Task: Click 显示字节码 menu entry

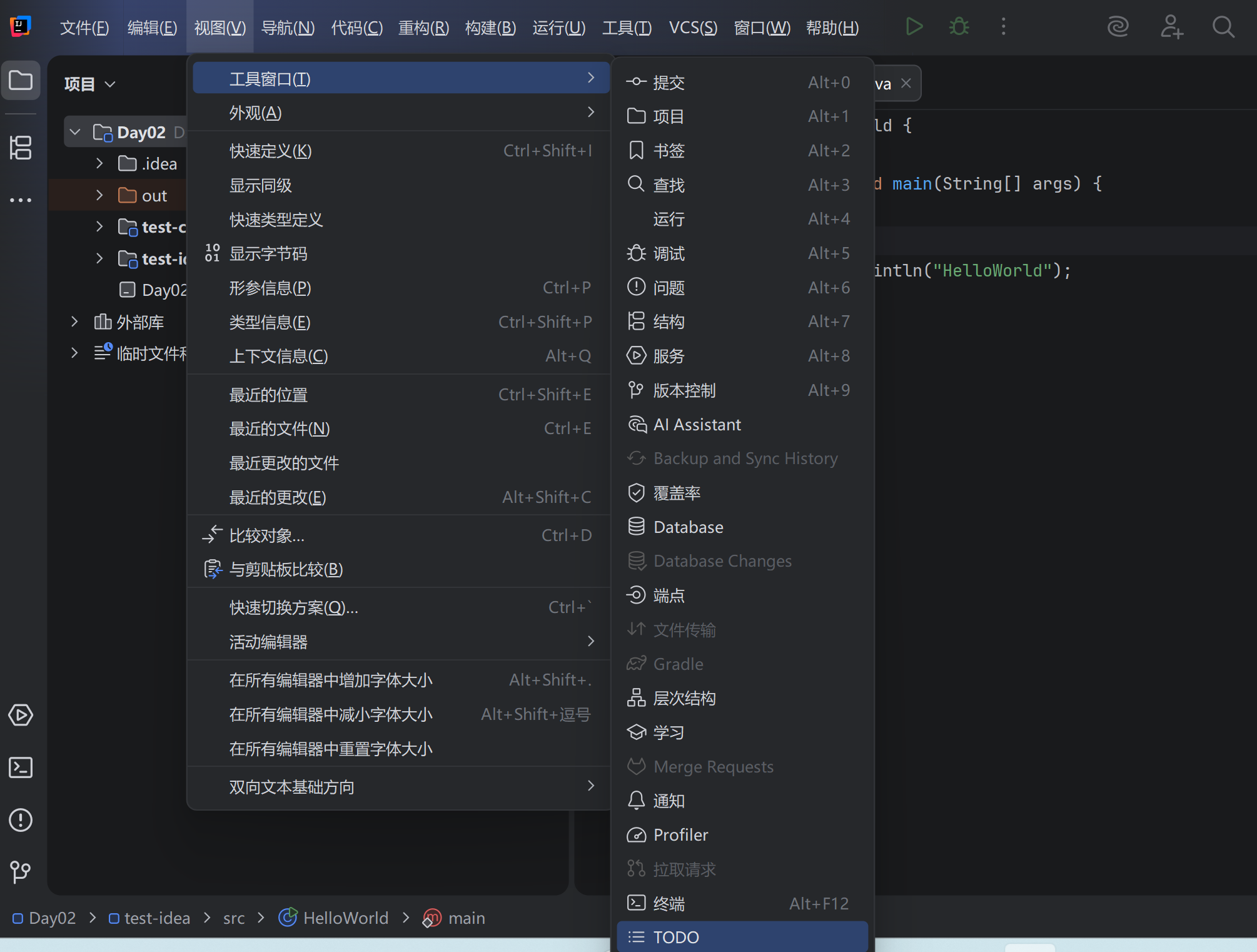Action: 268,254
